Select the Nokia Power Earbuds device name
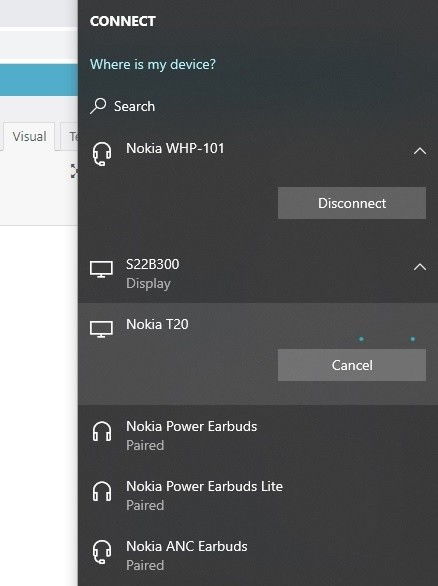Viewport: 438px width, 586px height. click(191, 426)
